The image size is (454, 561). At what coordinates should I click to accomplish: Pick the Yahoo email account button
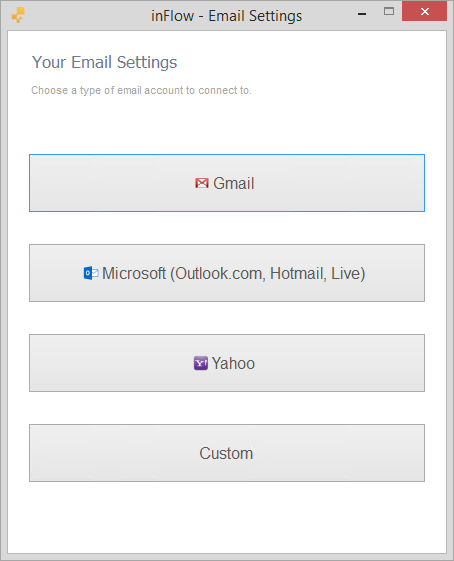[227, 363]
